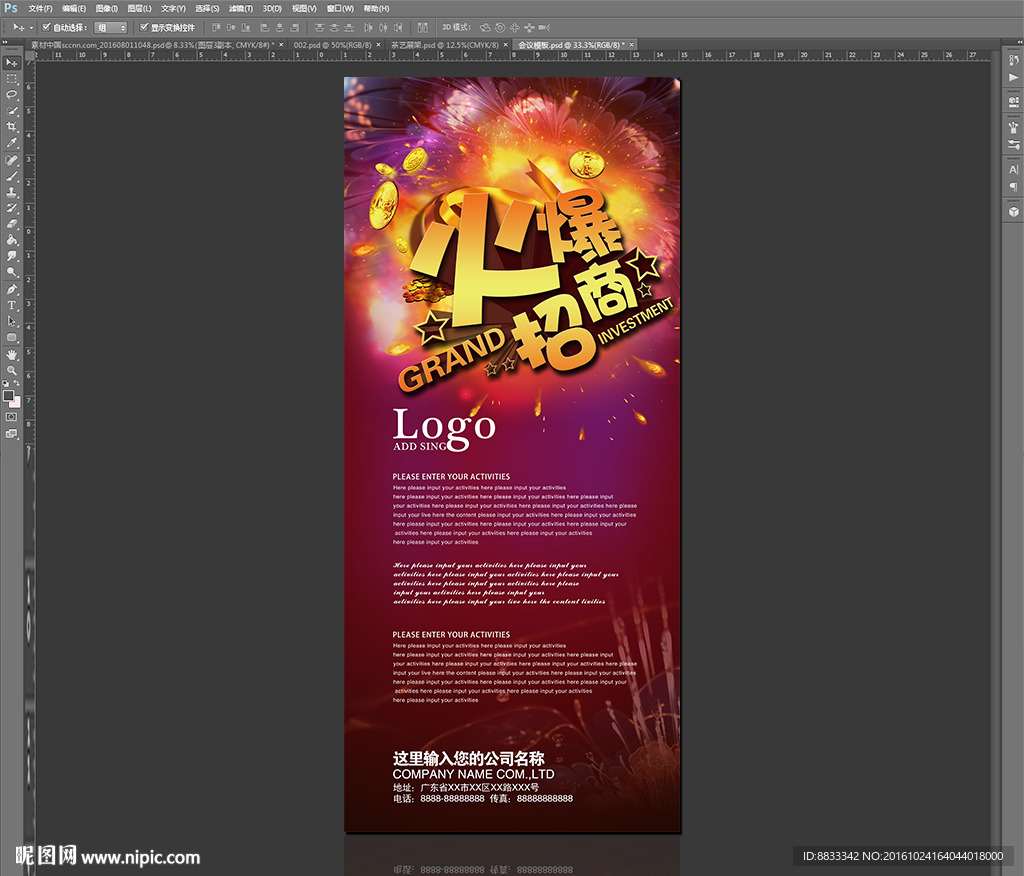The image size is (1024, 876).
Task: Open the auto-select 组 dropdown
Action: point(110,27)
